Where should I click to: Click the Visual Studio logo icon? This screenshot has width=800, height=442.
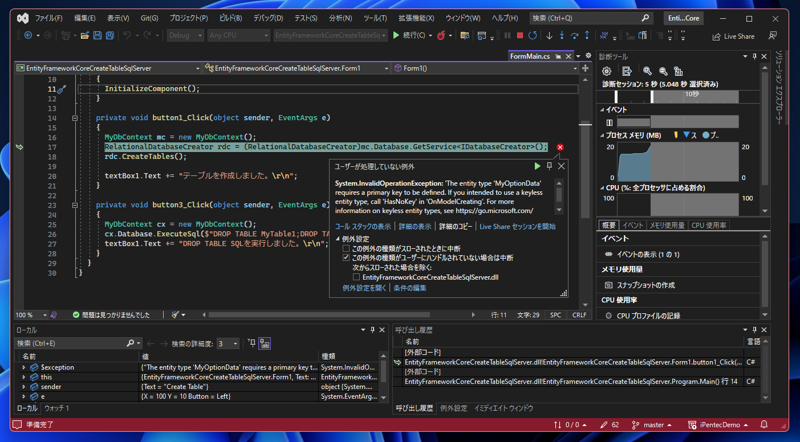pos(22,18)
